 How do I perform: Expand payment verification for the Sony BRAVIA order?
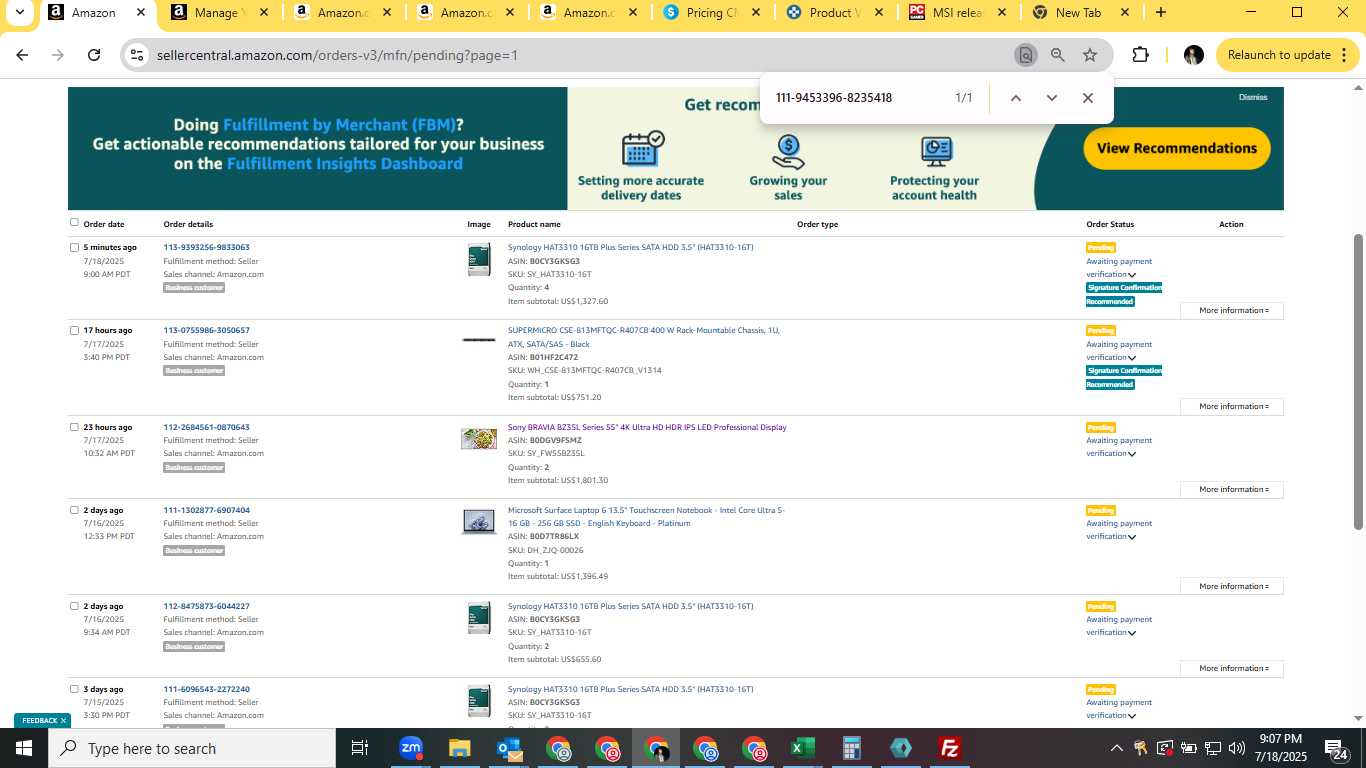(x=1132, y=454)
